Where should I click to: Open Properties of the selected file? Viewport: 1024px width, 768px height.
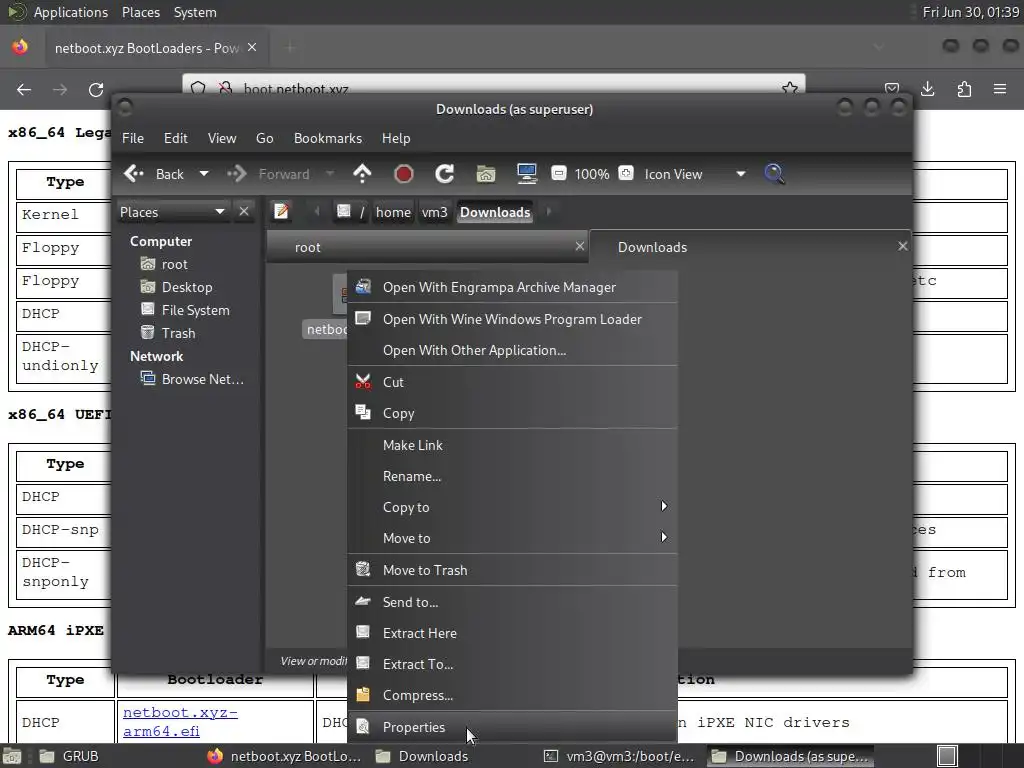point(513,727)
